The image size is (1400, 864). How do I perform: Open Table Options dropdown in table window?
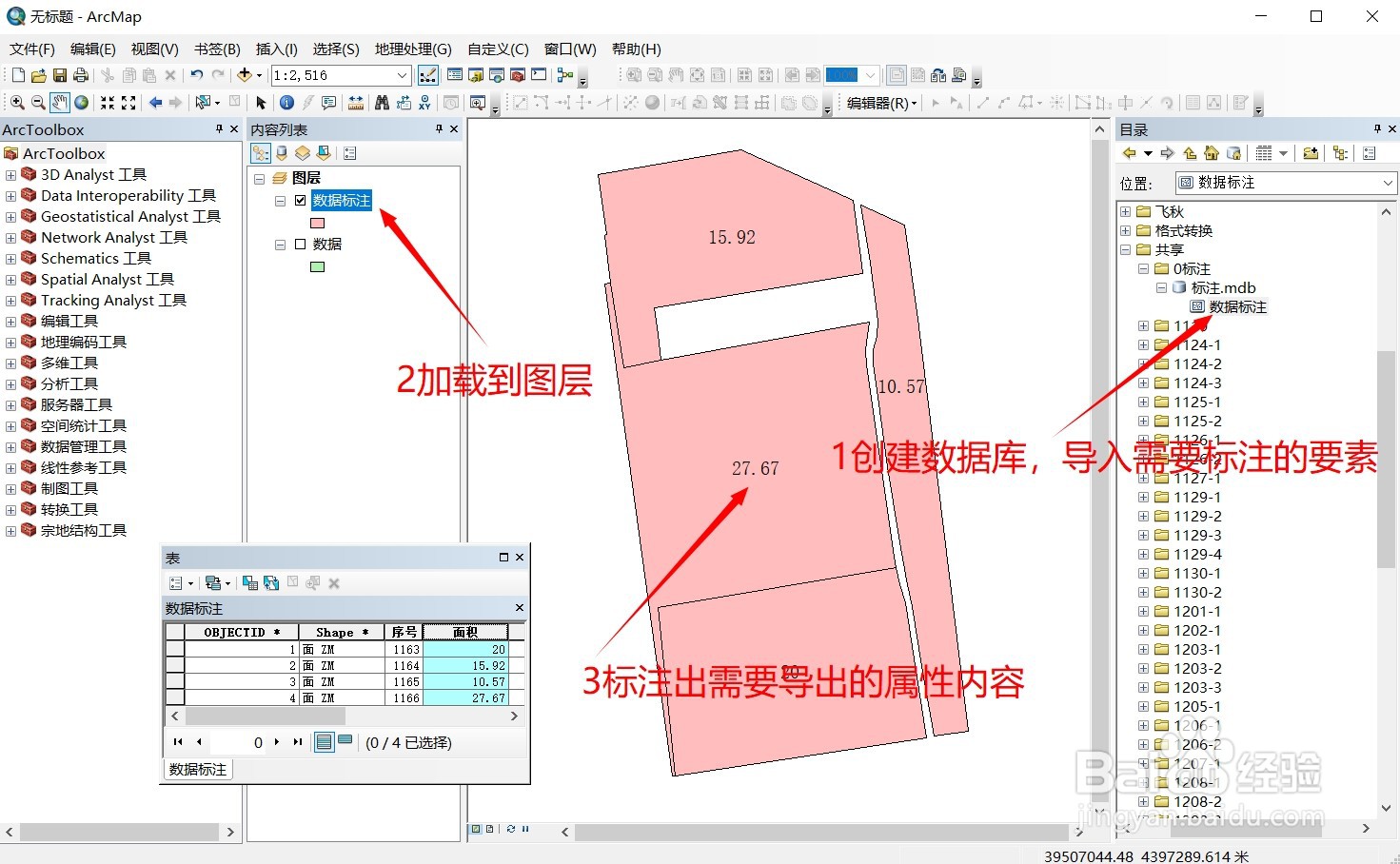181,582
